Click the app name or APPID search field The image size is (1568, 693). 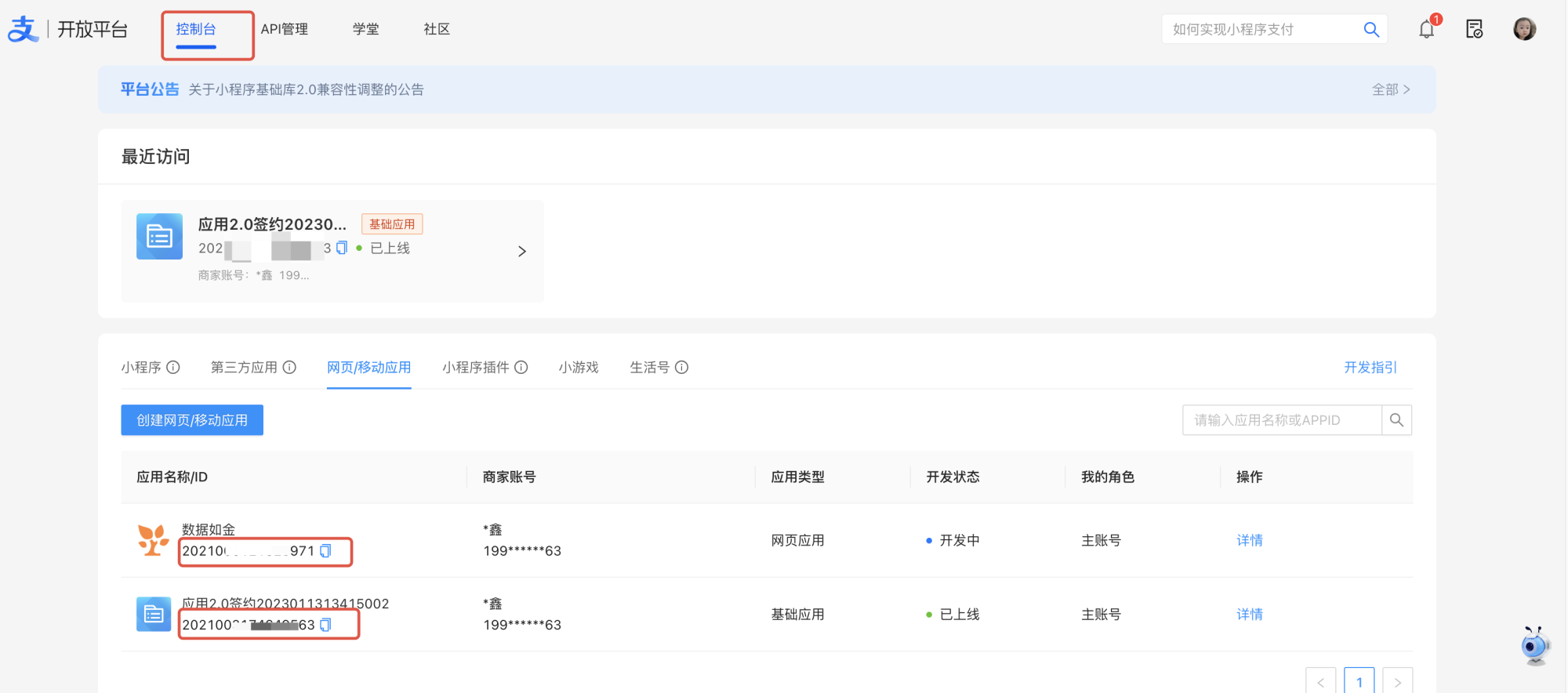coord(1281,420)
